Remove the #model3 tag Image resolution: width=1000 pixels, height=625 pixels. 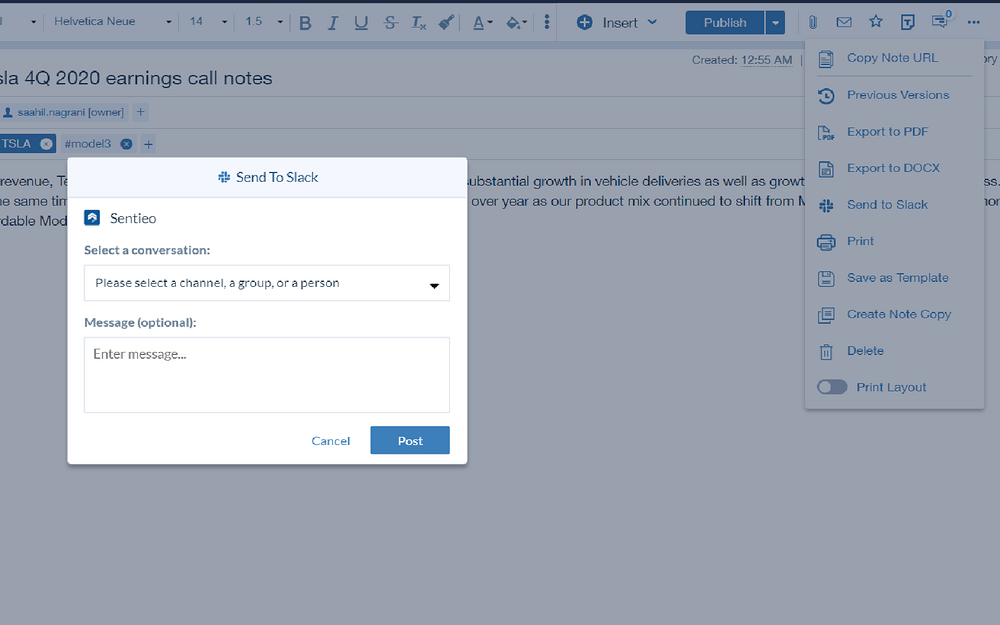coord(126,144)
